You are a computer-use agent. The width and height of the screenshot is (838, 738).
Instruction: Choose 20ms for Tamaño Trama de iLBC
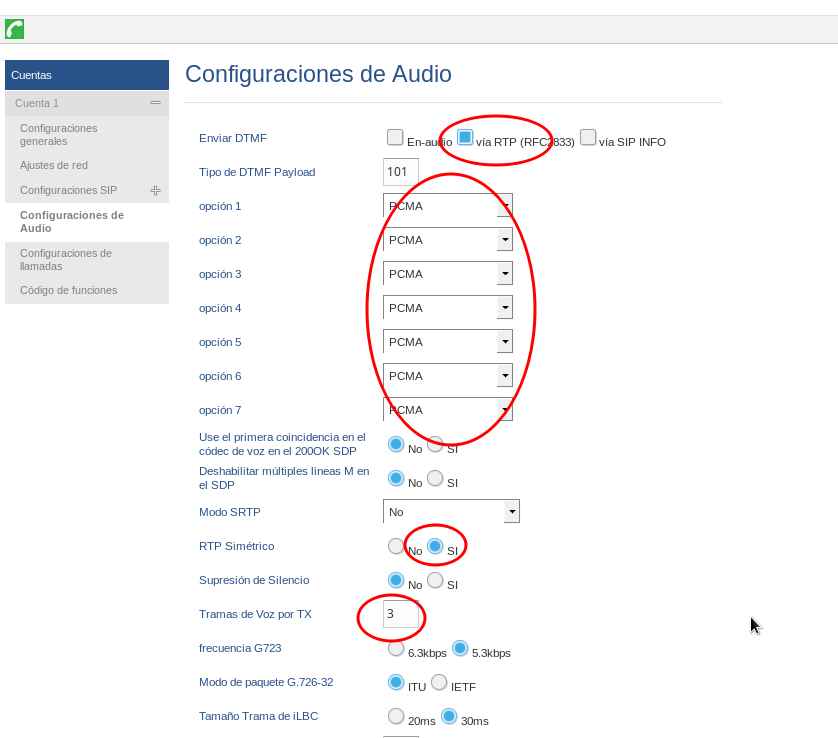tap(396, 716)
